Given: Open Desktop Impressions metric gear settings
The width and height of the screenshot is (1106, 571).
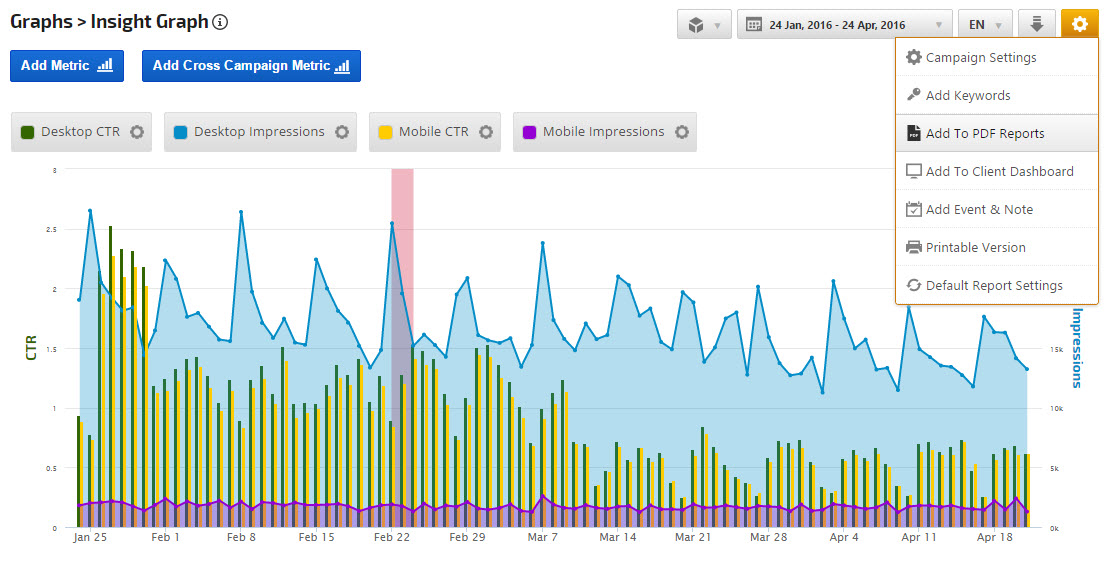Looking at the screenshot, I should [x=342, y=132].
